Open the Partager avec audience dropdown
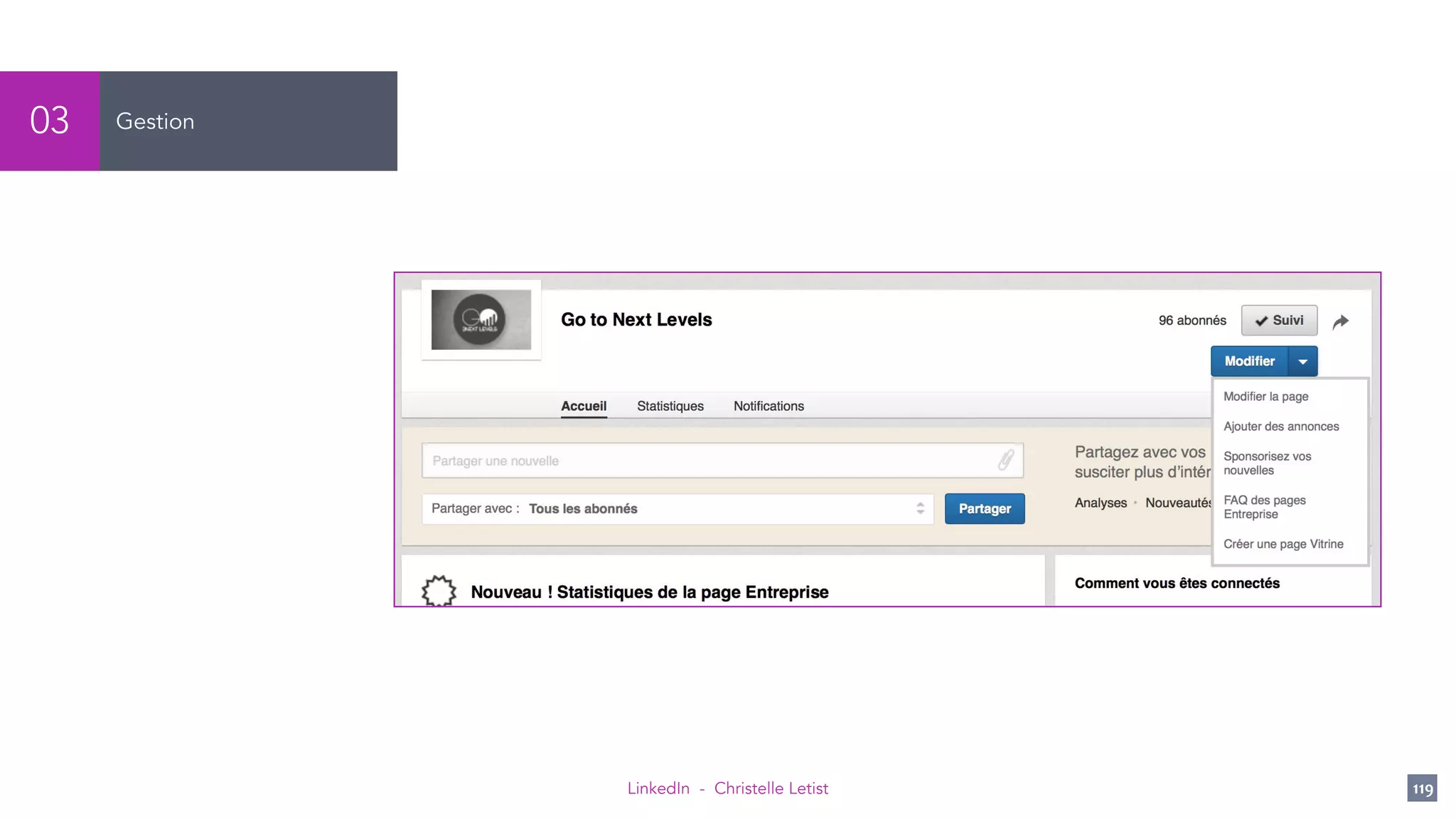The height and width of the screenshot is (819, 1456). coord(678,509)
